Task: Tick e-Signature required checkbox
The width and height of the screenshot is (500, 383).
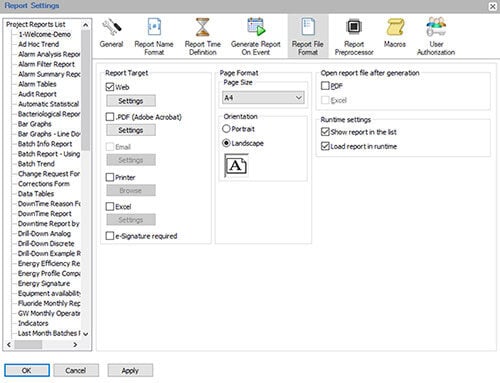Action: click(110, 236)
